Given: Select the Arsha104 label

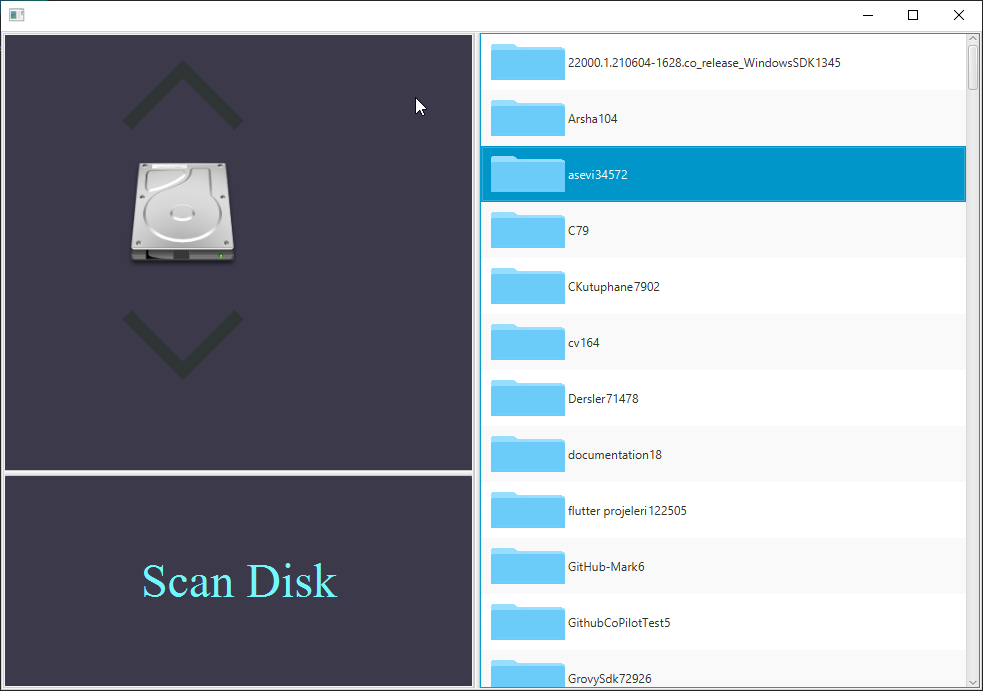Looking at the screenshot, I should 592,119.
